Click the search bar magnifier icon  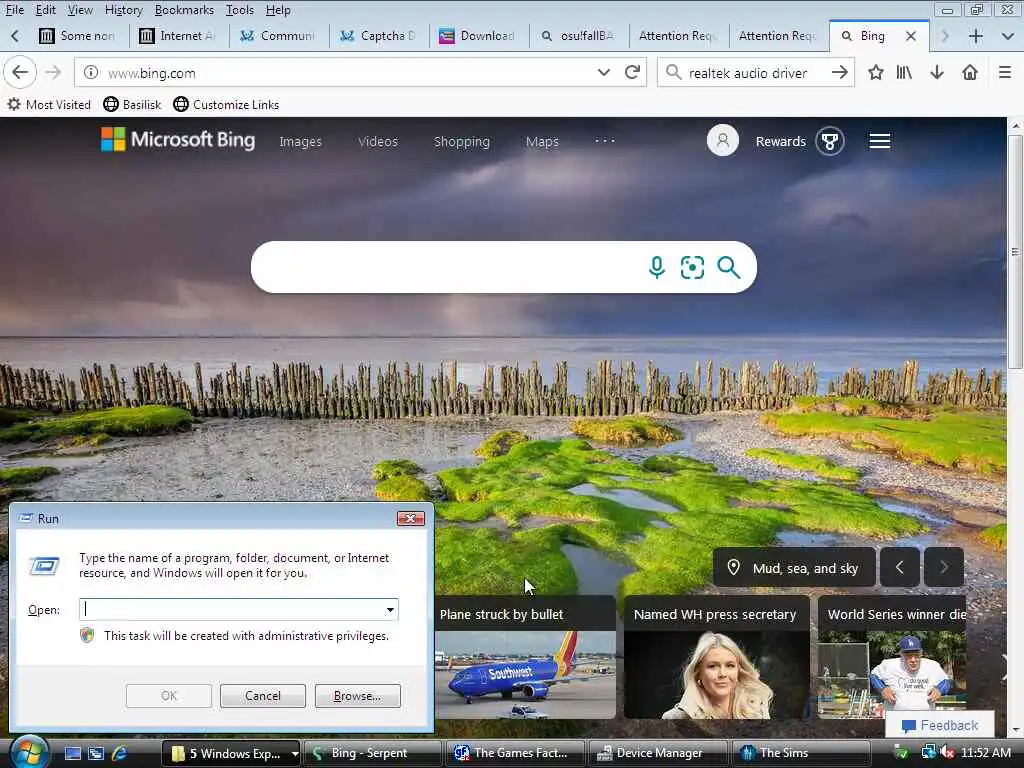click(x=673, y=72)
